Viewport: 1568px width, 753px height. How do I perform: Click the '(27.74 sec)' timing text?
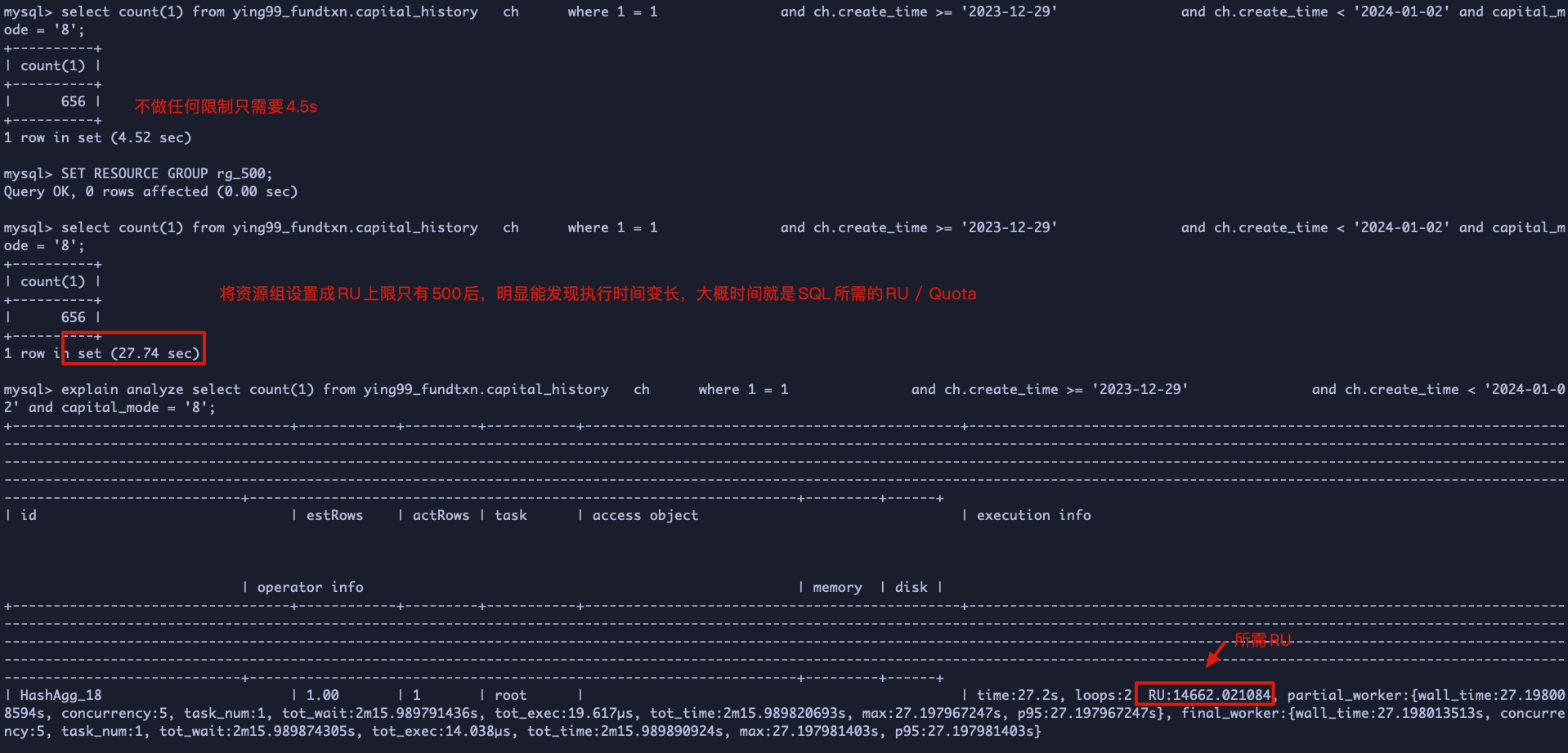[155, 353]
